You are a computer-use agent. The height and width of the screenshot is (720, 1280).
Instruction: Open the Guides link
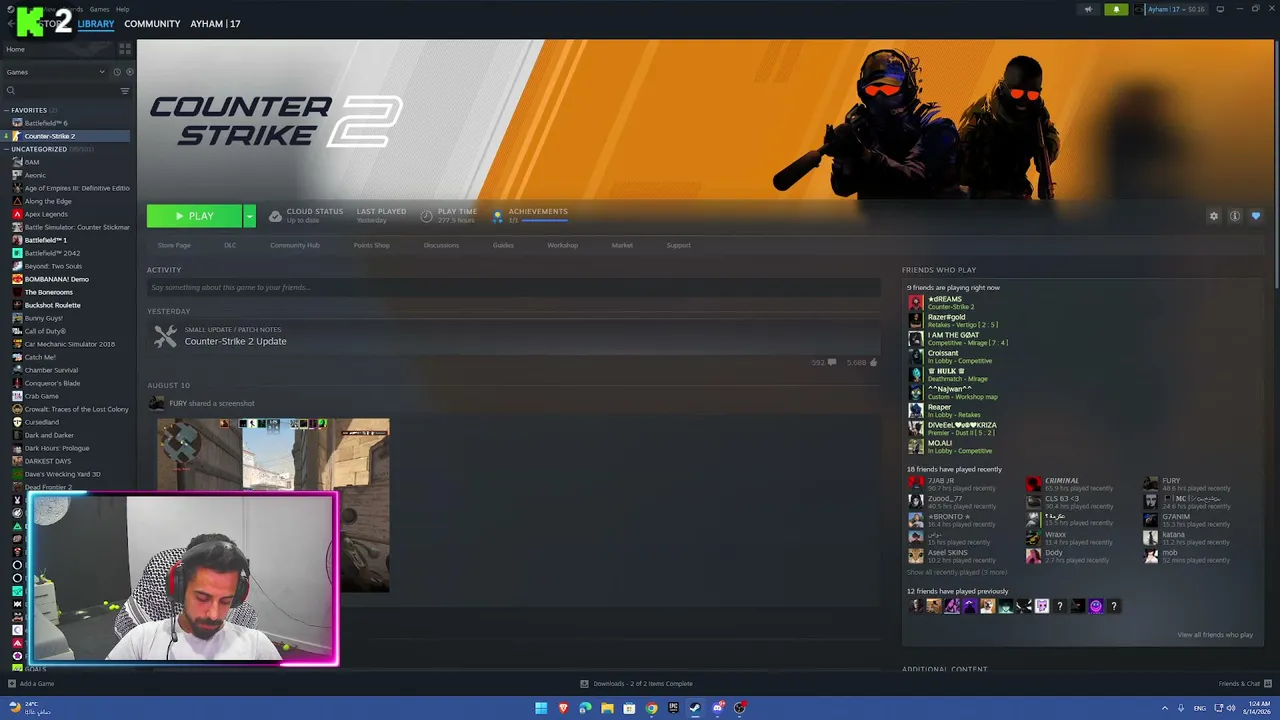coord(503,245)
